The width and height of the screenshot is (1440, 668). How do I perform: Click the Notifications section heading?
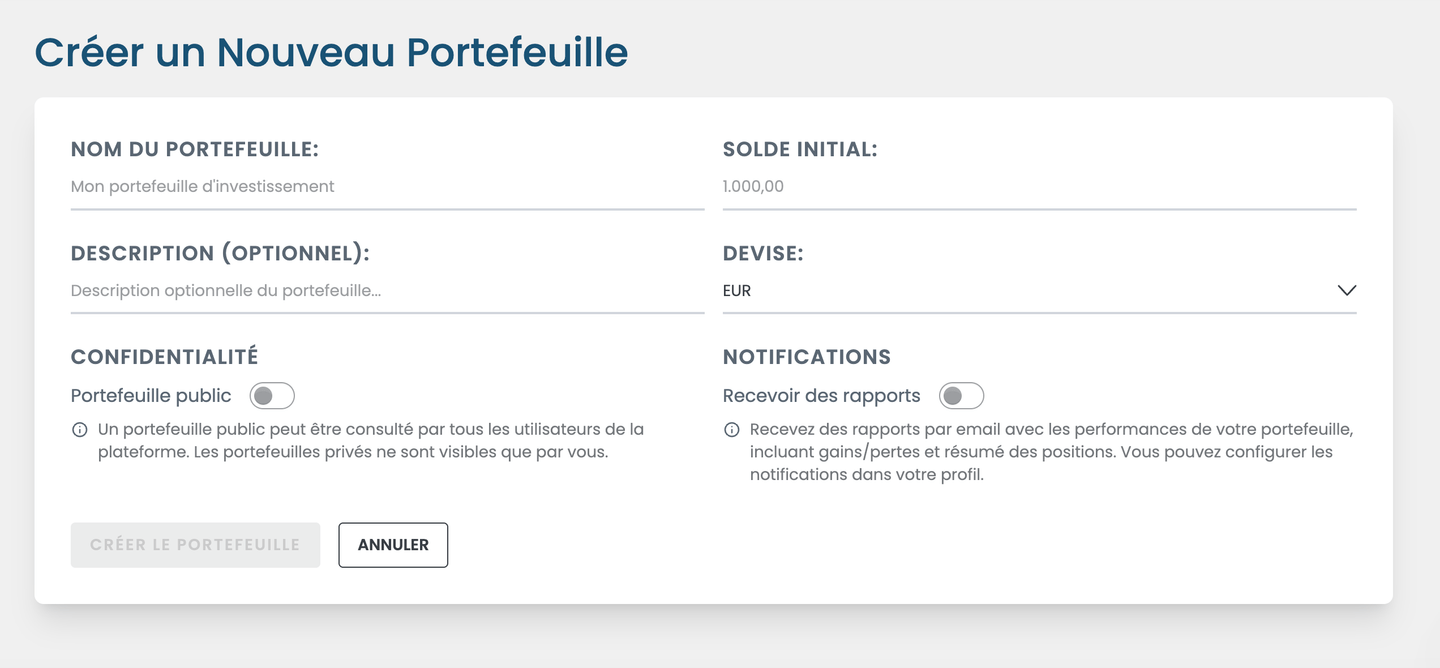click(806, 357)
